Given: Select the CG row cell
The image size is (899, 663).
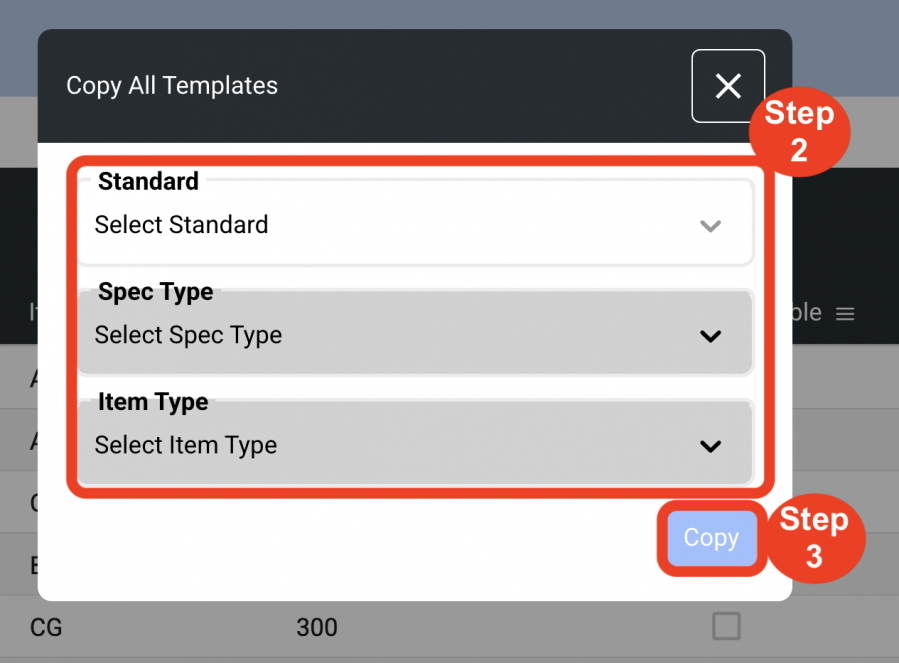Looking at the screenshot, I should point(46,627).
